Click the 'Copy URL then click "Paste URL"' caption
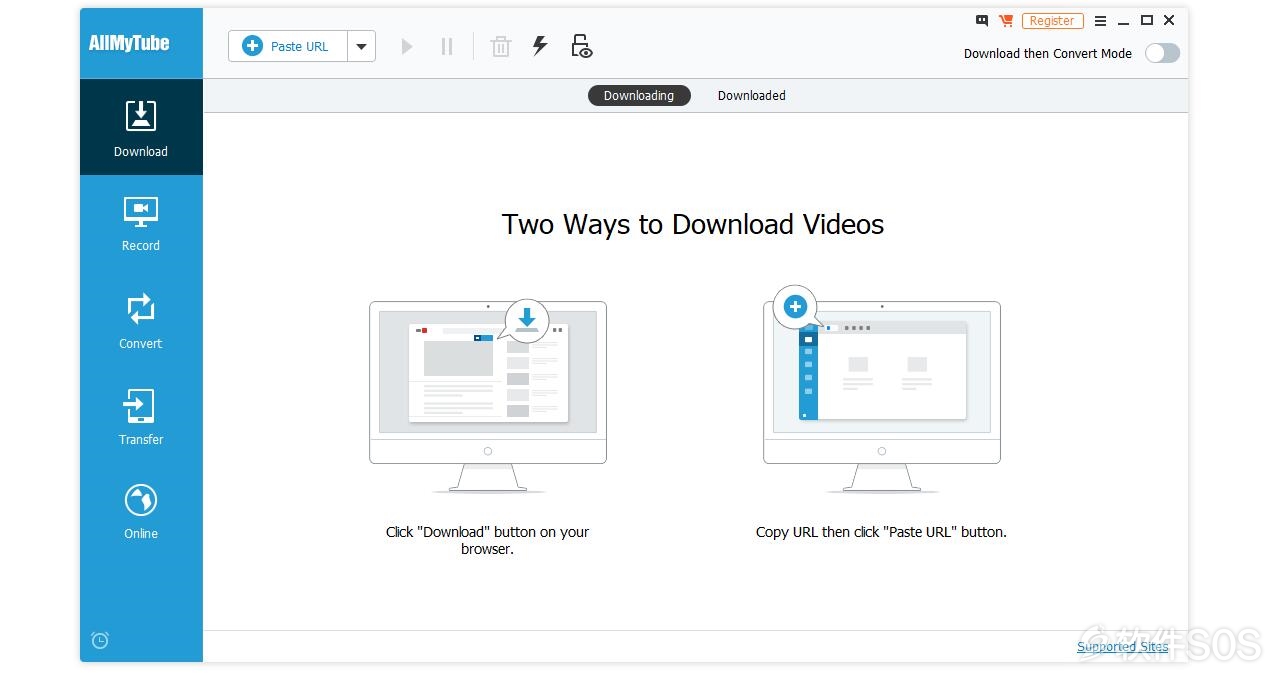The width and height of the screenshot is (1279, 673). click(x=881, y=532)
